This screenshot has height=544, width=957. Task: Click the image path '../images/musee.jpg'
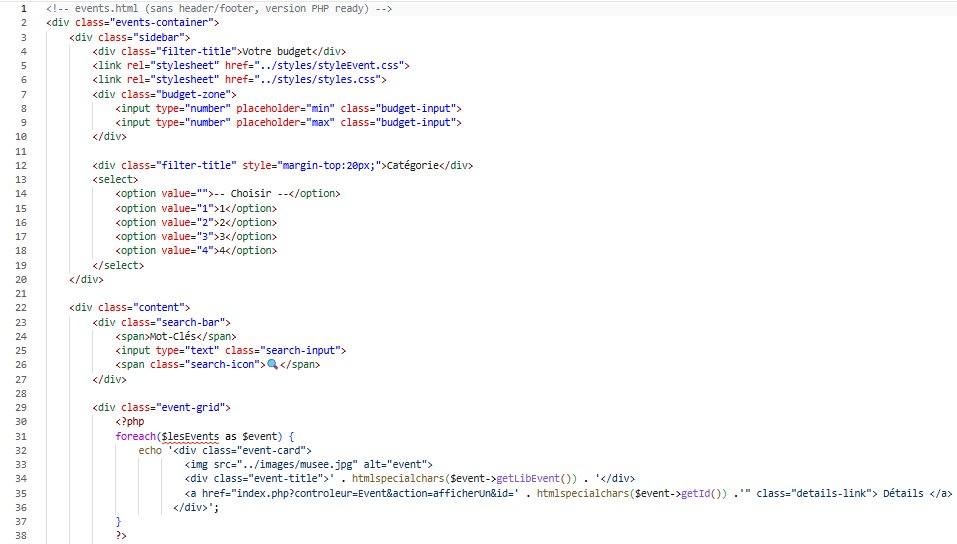[x=297, y=465]
